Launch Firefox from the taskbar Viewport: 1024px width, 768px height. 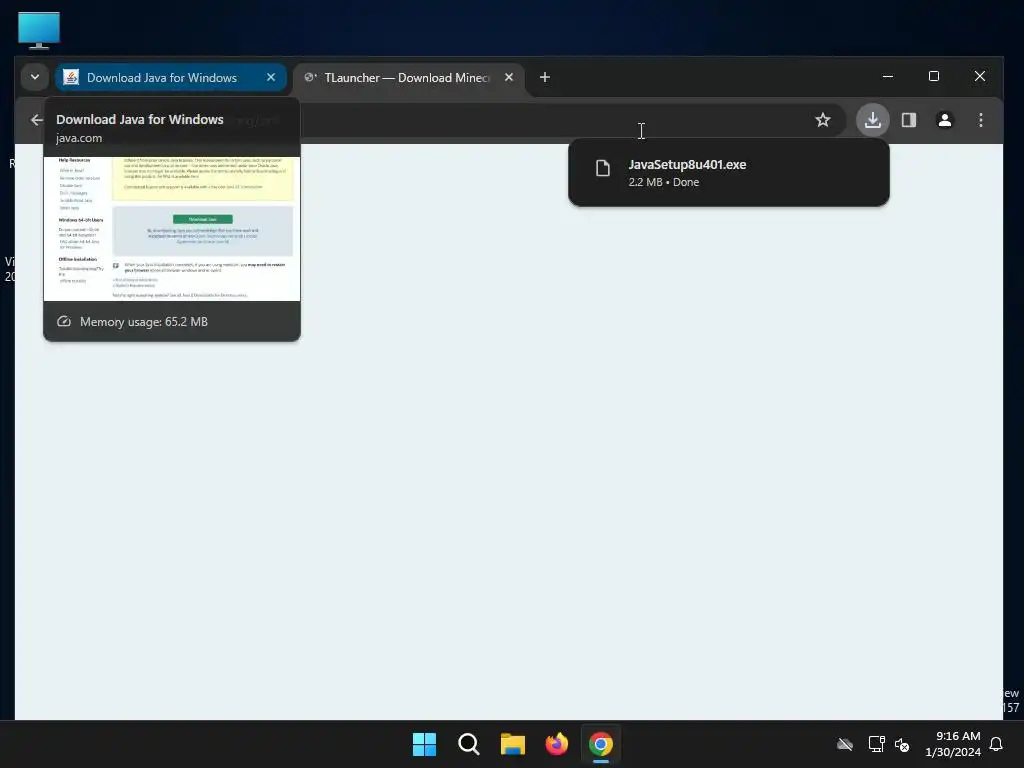(556, 744)
